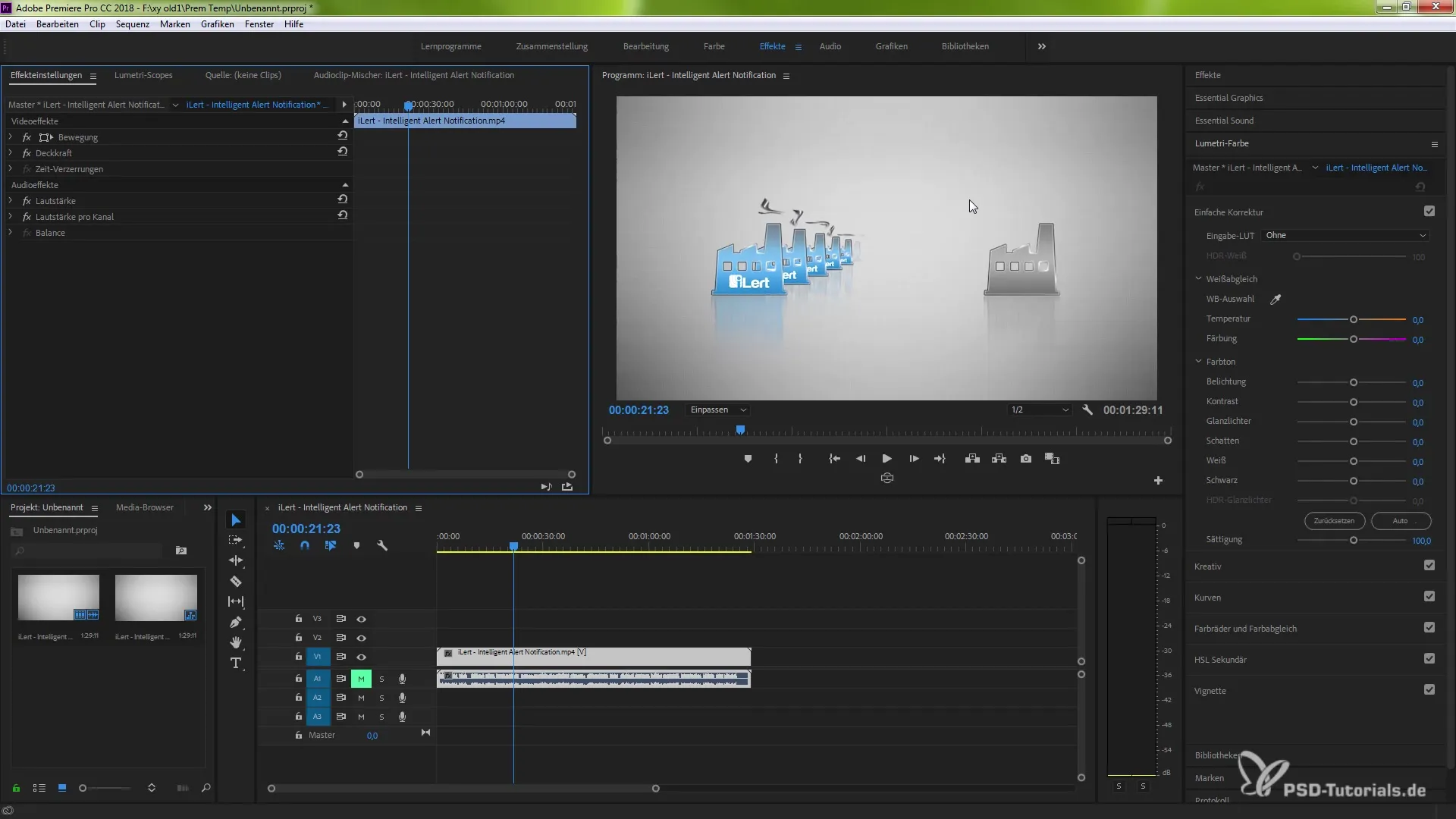Unmute audio track A1

(x=361, y=679)
